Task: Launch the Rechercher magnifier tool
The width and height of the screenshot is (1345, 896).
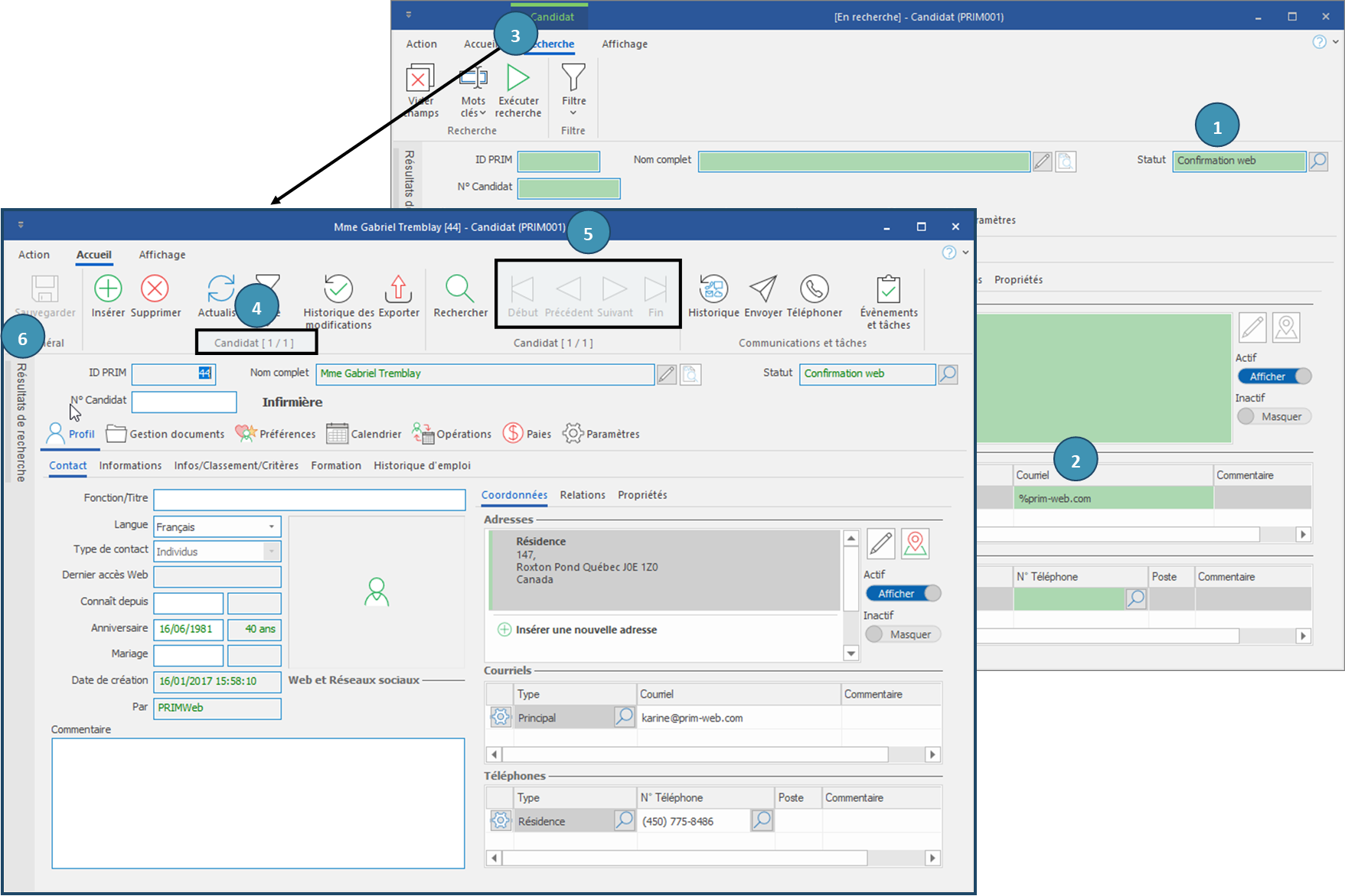Action: click(x=459, y=289)
